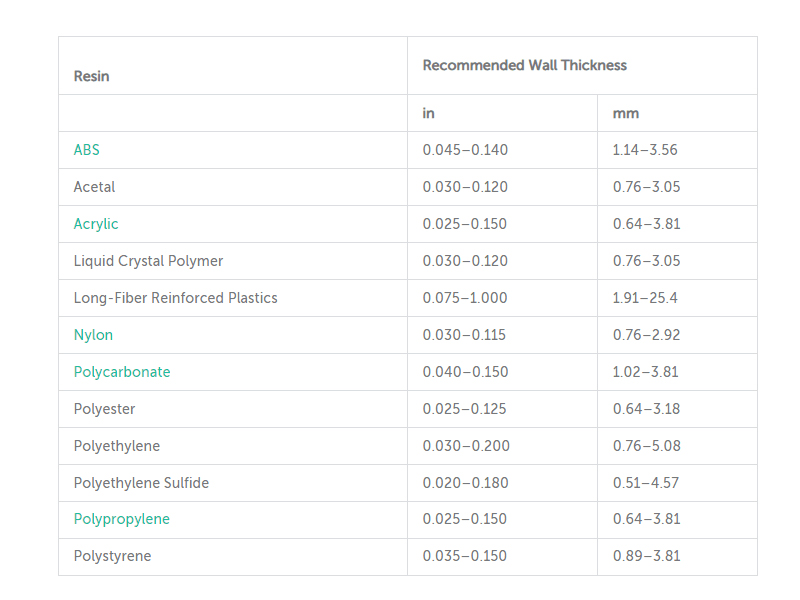800x600 pixels.
Task: Open the Acrylic resin link
Action: click(96, 224)
